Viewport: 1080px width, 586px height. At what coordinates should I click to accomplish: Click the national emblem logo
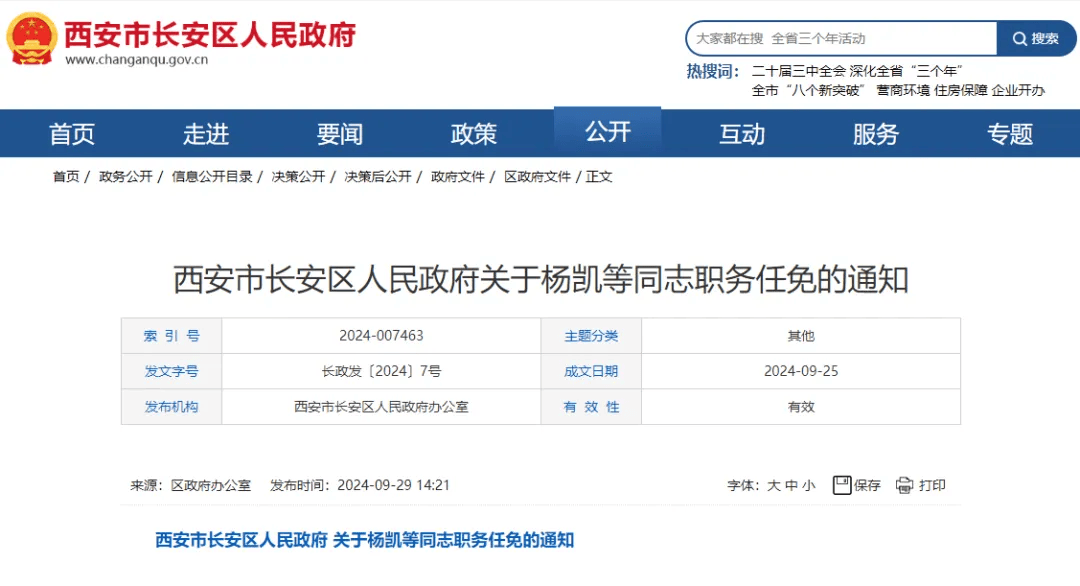coord(32,37)
